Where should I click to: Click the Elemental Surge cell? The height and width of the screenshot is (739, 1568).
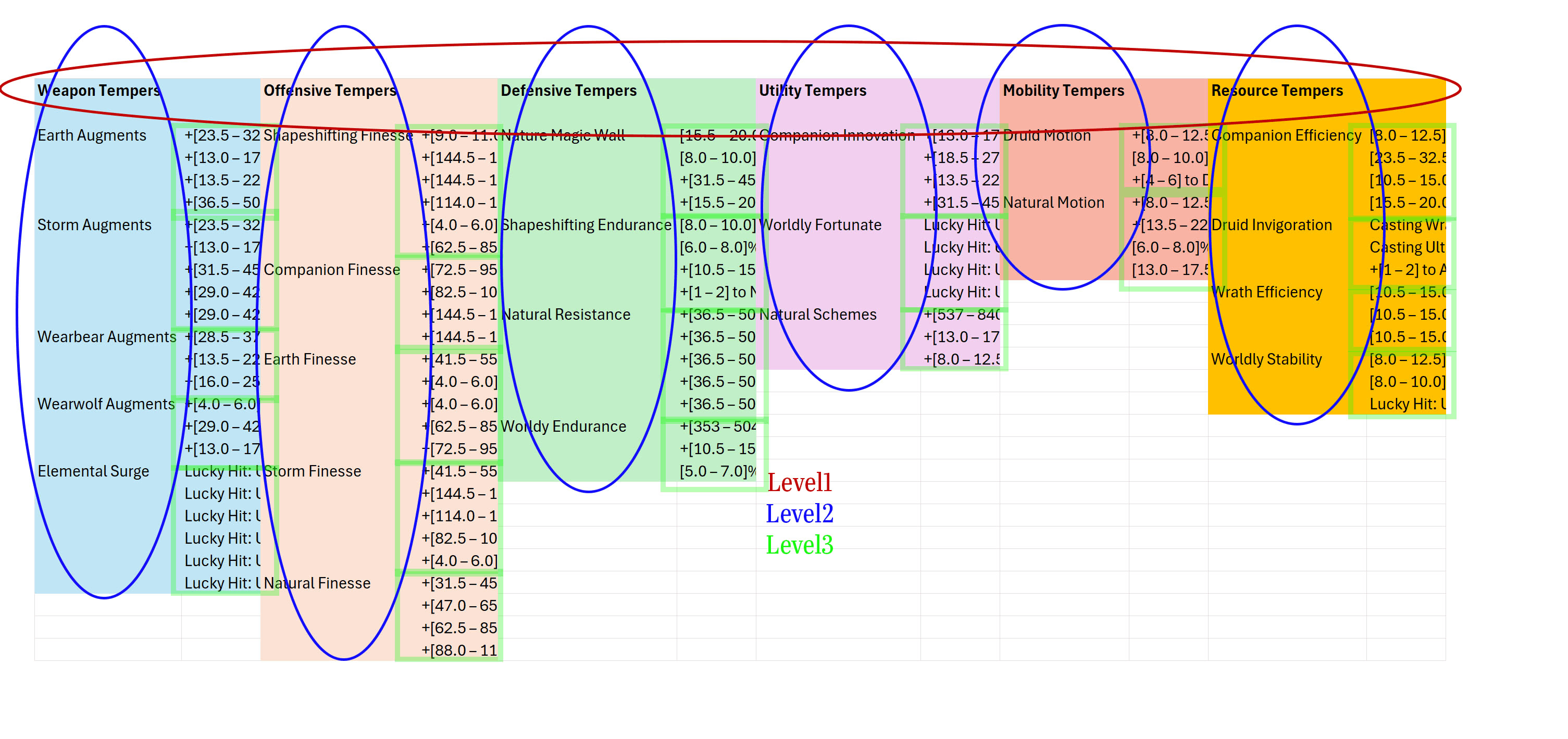[x=108, y=471]
